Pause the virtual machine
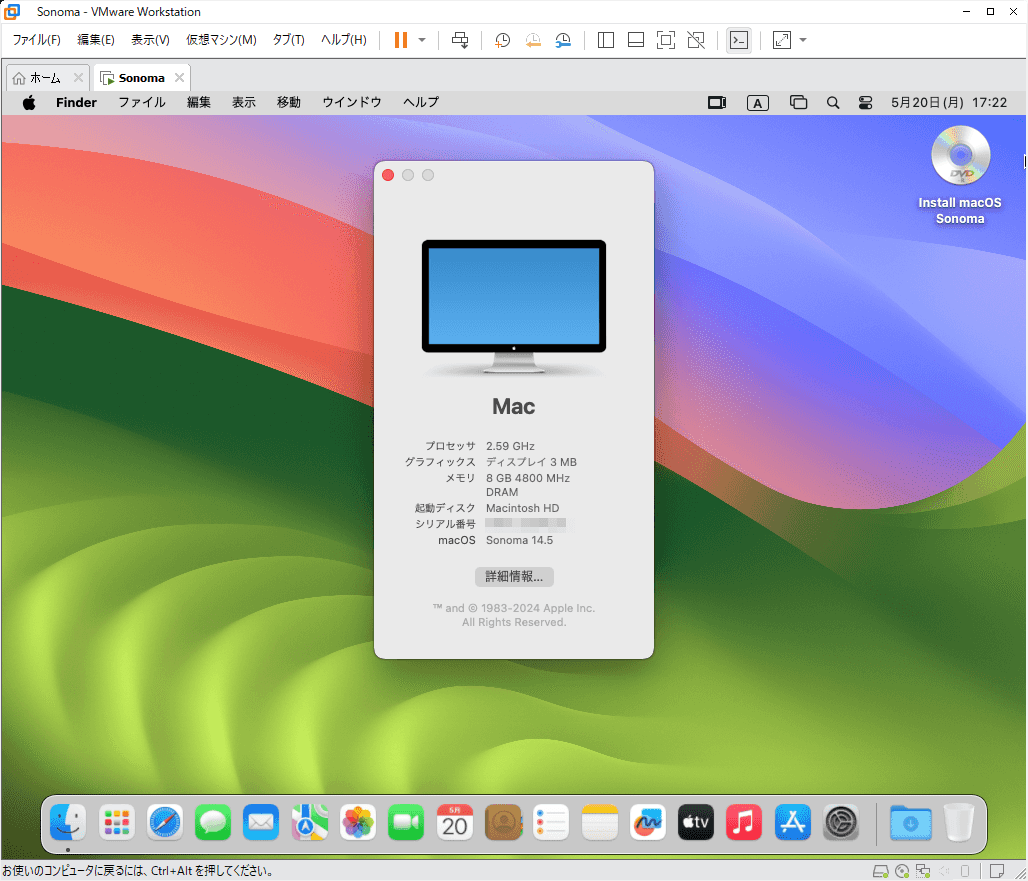This screenshot has height=881, width=1028. (401, 40)
